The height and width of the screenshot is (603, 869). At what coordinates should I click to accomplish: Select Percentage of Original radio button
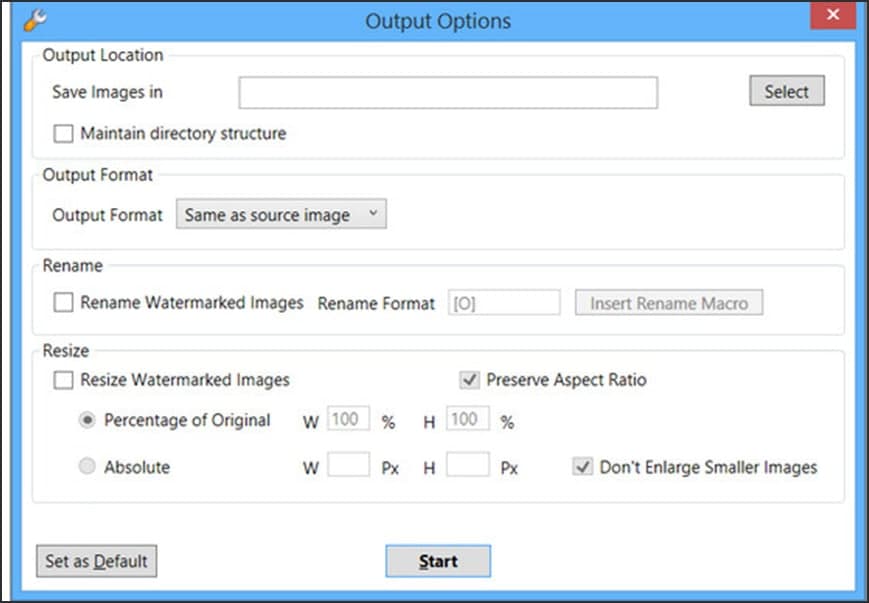88,421
